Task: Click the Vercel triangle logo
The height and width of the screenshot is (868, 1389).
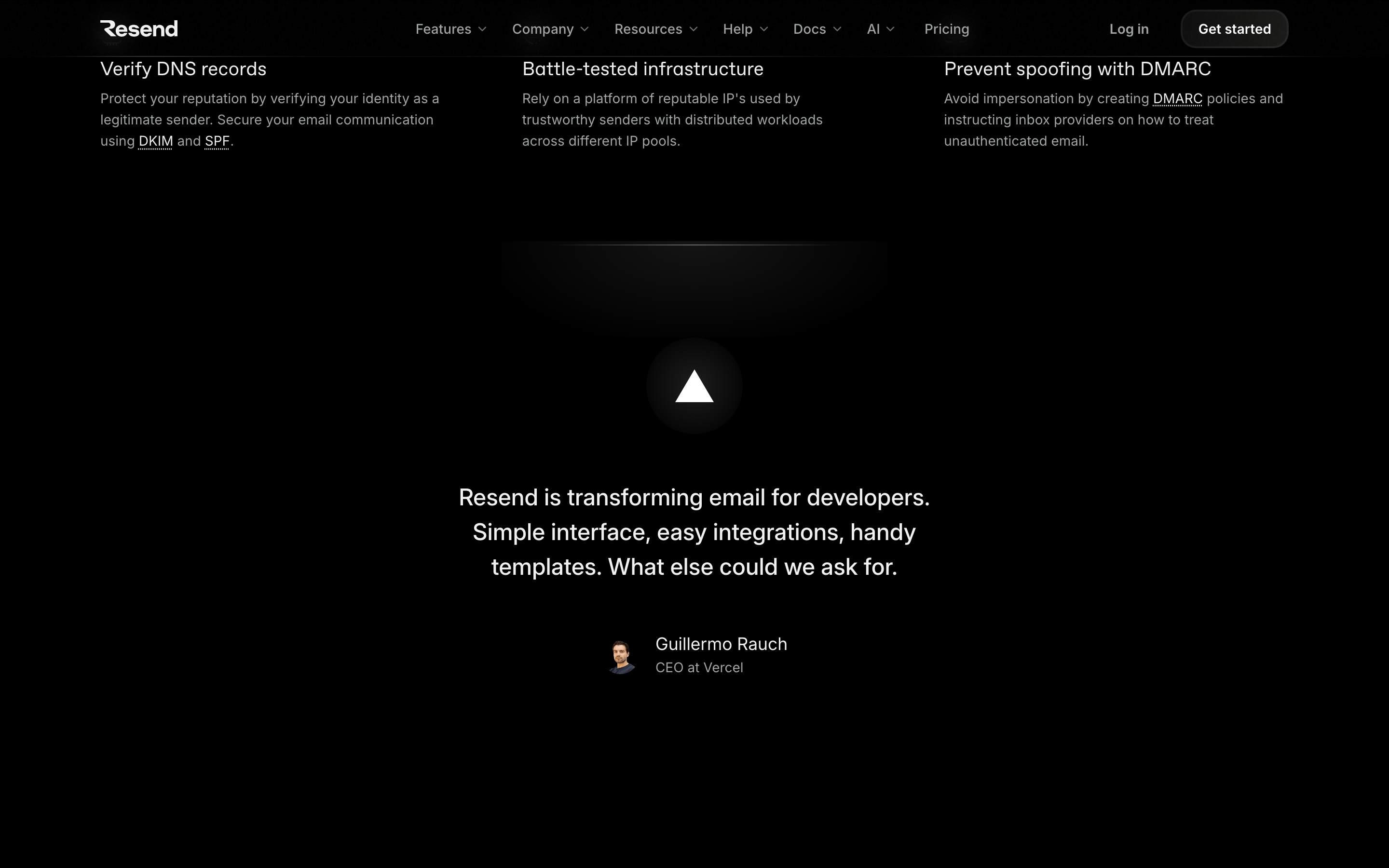Action: point(694,386)
